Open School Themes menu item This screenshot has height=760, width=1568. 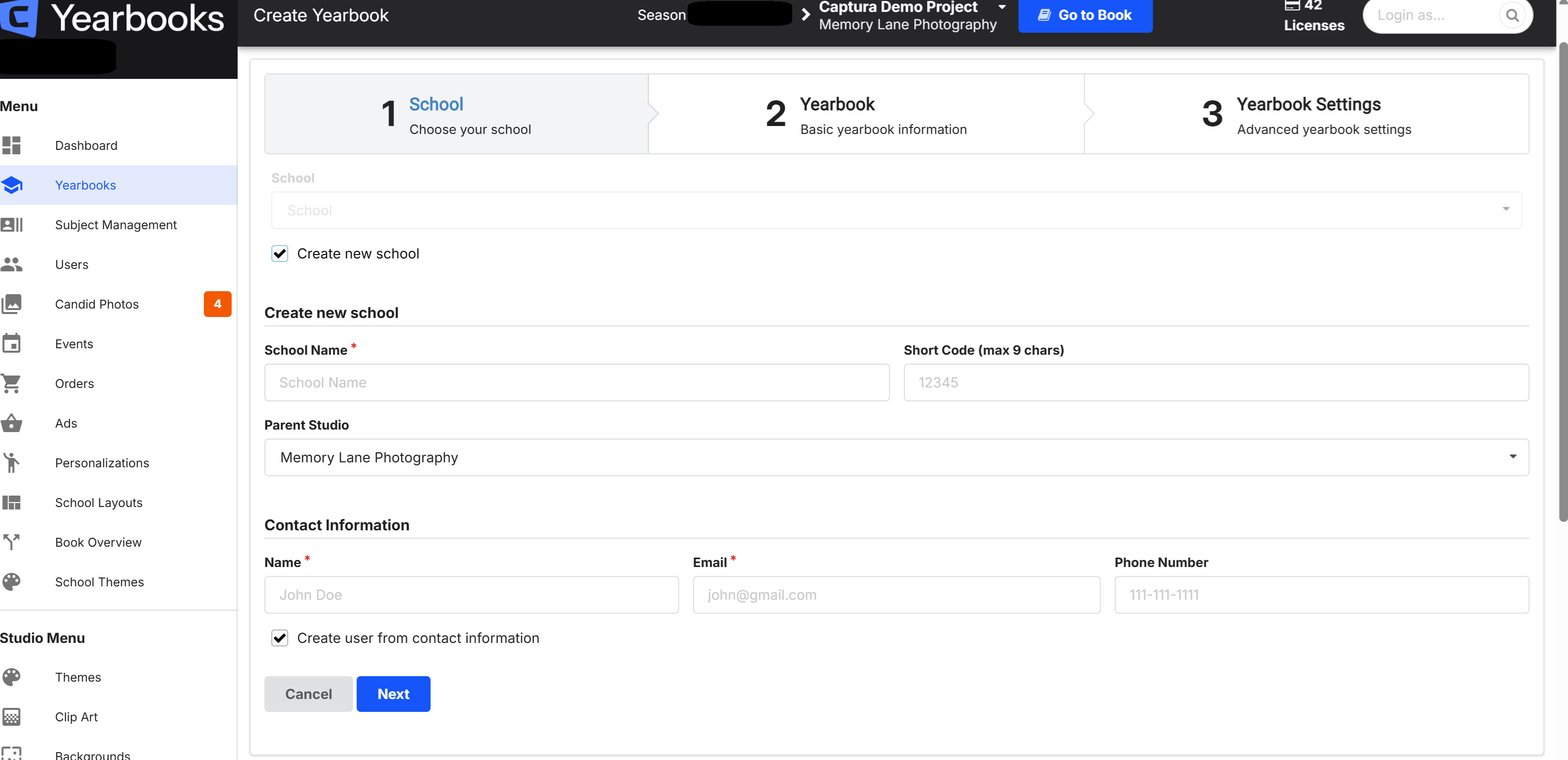coord(119,582)
